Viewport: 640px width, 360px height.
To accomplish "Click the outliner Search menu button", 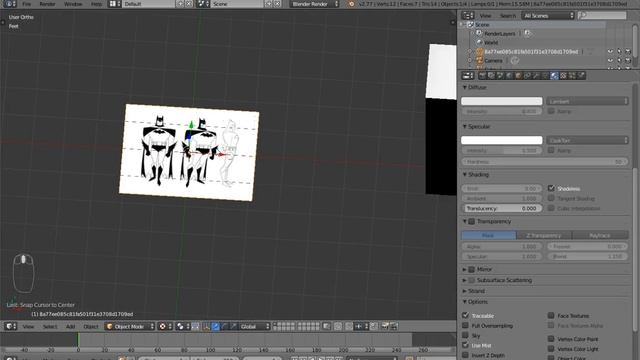I will click(x=508, y=16).
